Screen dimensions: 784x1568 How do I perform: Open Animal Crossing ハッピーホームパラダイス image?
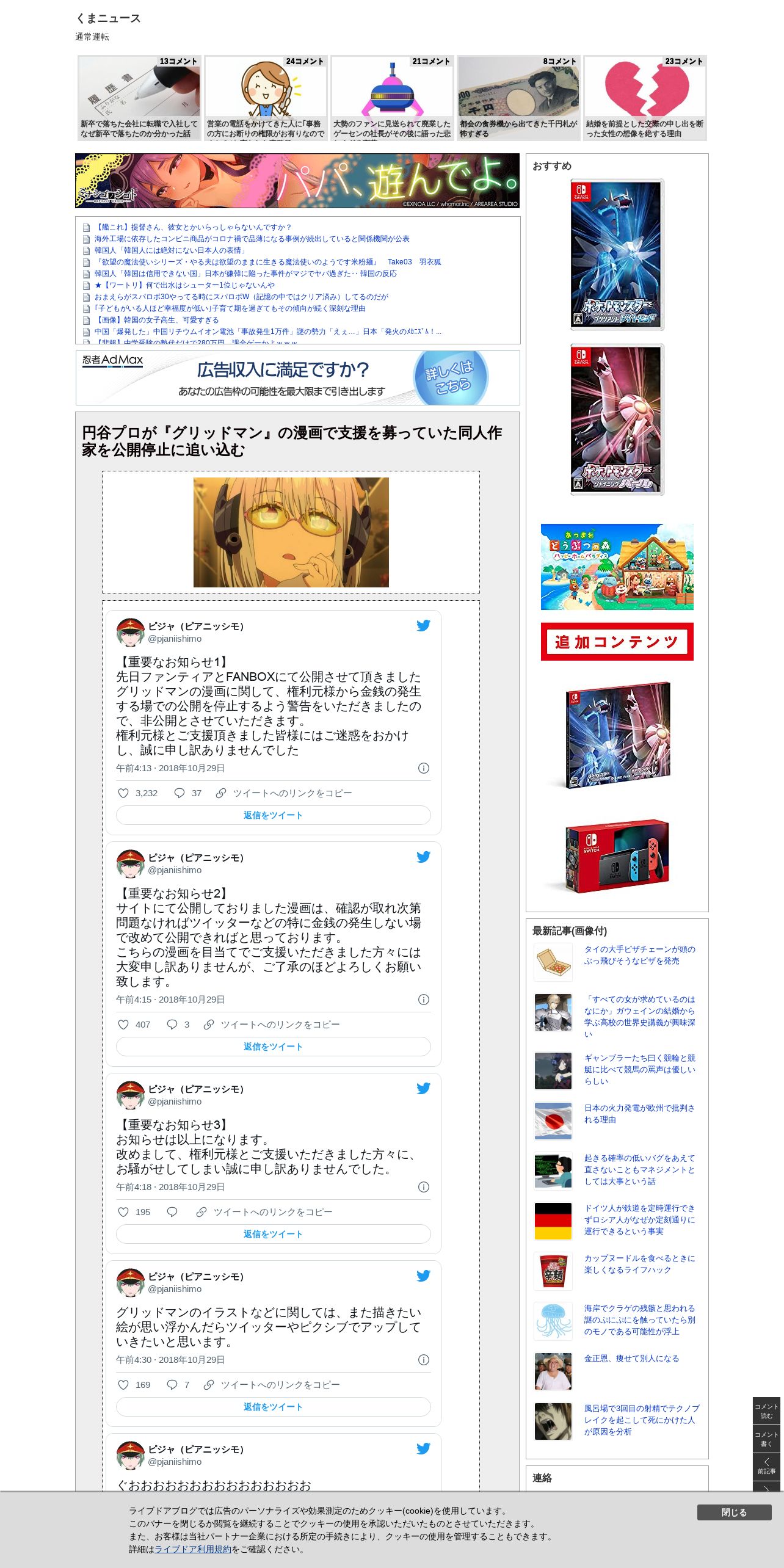(617, 567)
